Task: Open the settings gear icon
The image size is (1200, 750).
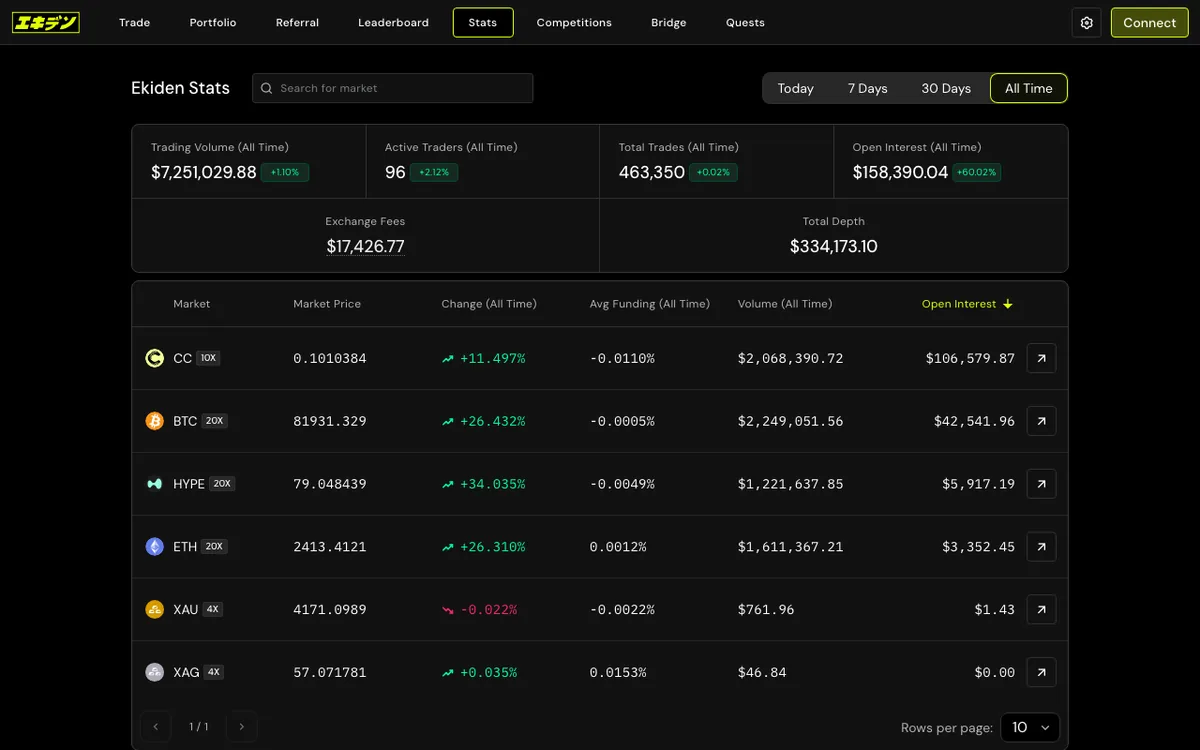Action: tap(1087, 22)
